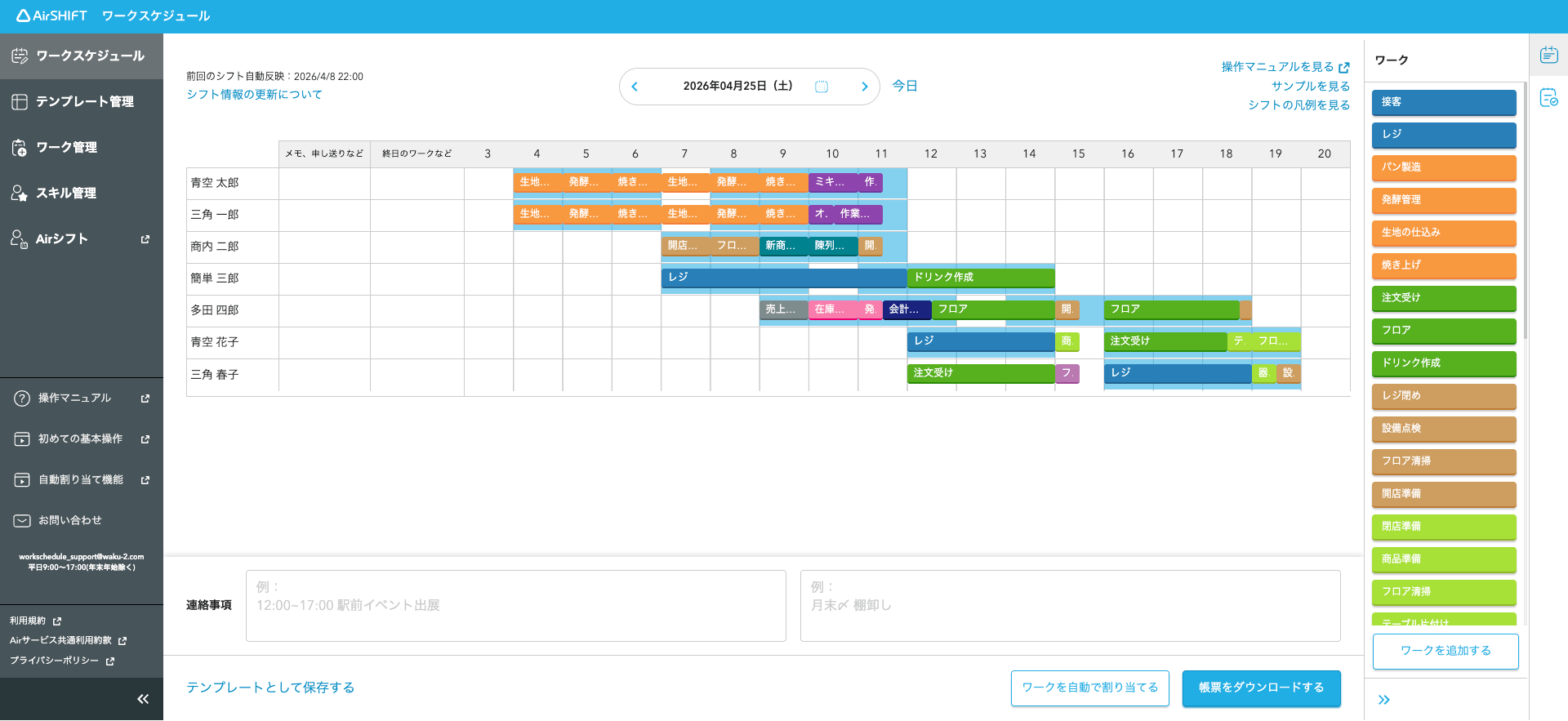
Task: Select the 焼き上げ work swatch
Action: [x=1444, y=265]
